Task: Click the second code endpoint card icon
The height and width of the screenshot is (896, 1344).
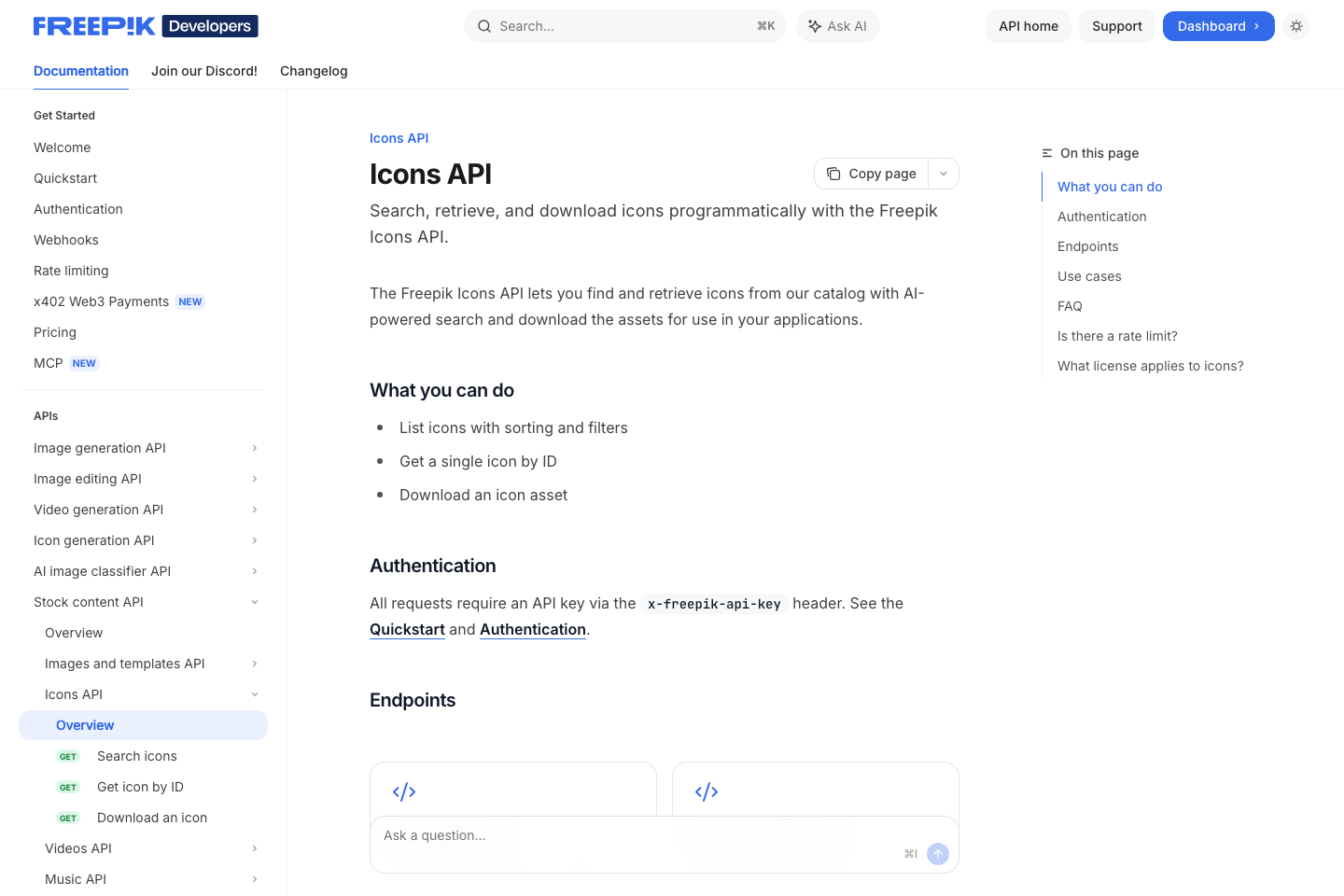Action: click(x=707, y=791)
